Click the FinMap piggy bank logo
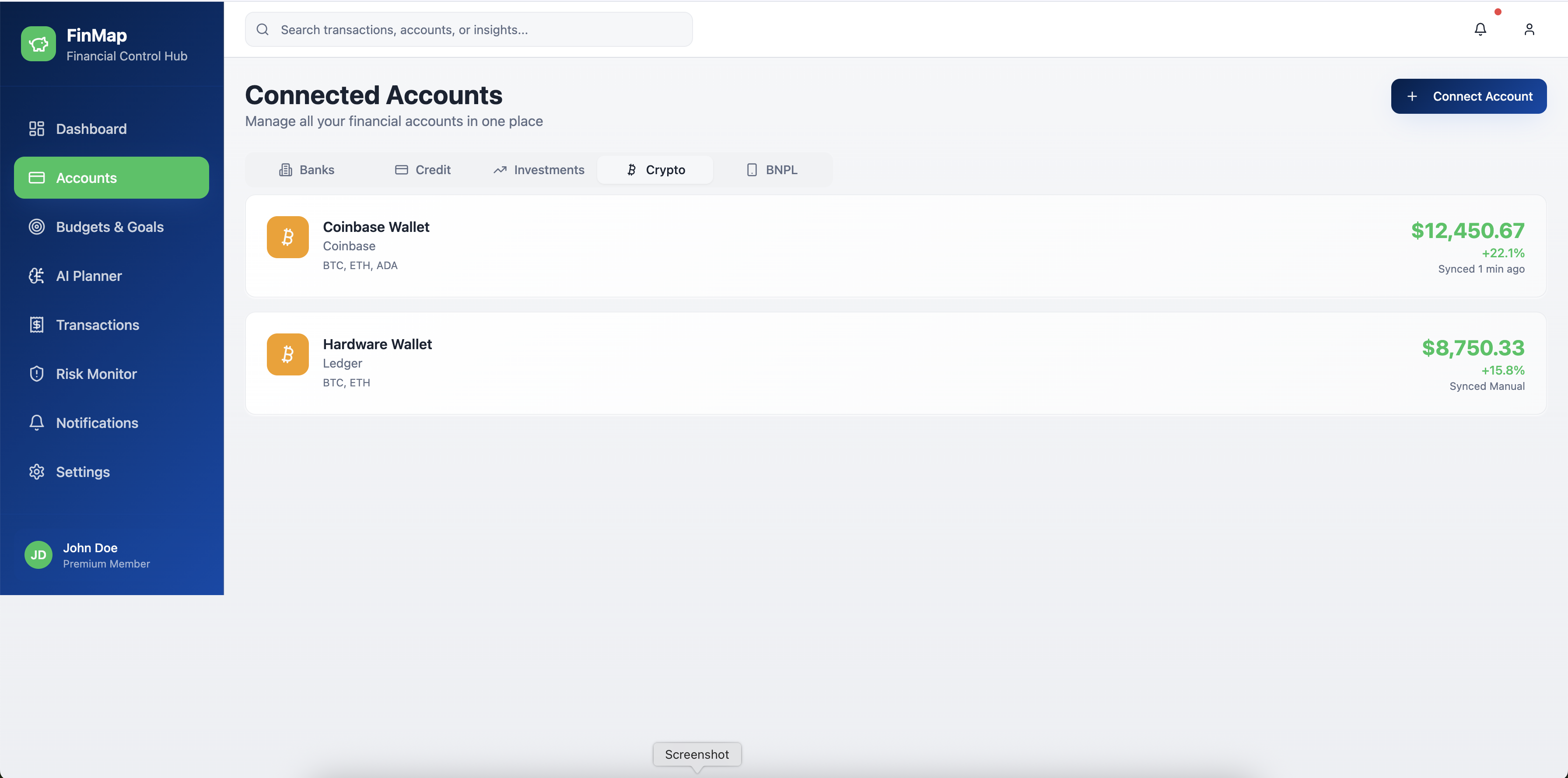1568x778 pixels. click(38, 44)
